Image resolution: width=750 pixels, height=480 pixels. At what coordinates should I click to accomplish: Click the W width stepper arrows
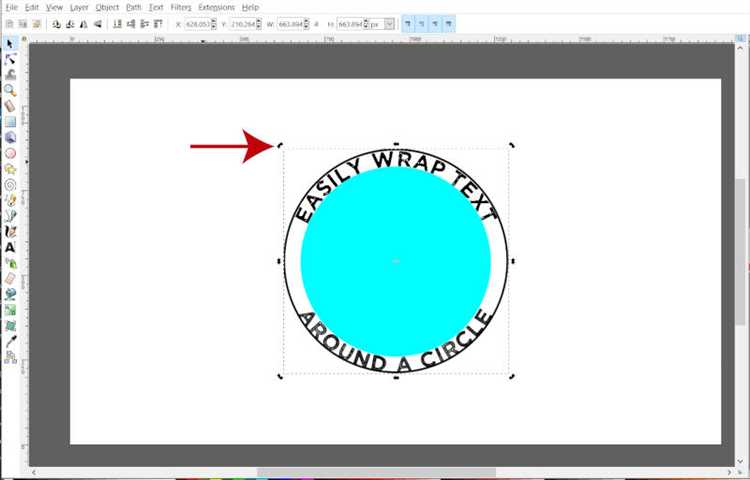306,24
